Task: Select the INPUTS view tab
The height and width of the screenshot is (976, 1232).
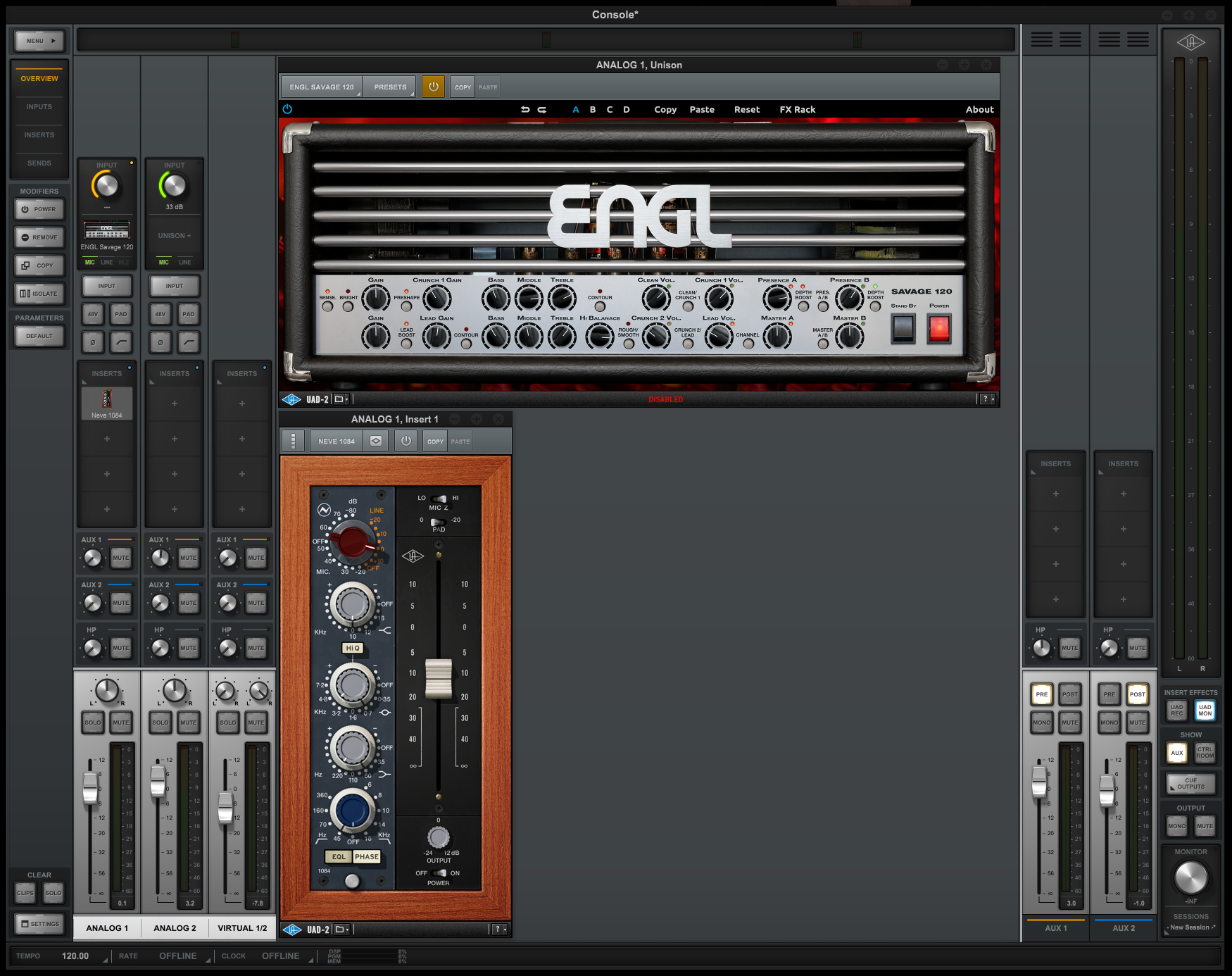Action: point(39,107)
